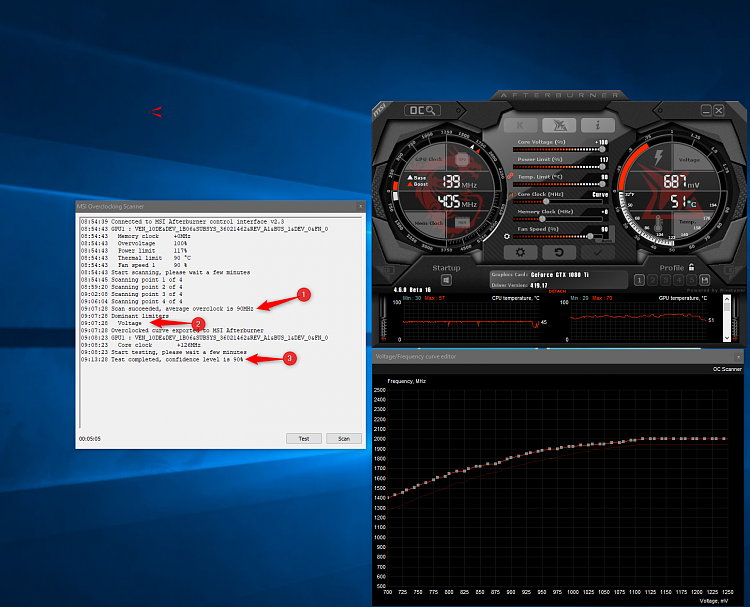
Task: Click the curve point at 700 mV
Action: coord(388,497)
